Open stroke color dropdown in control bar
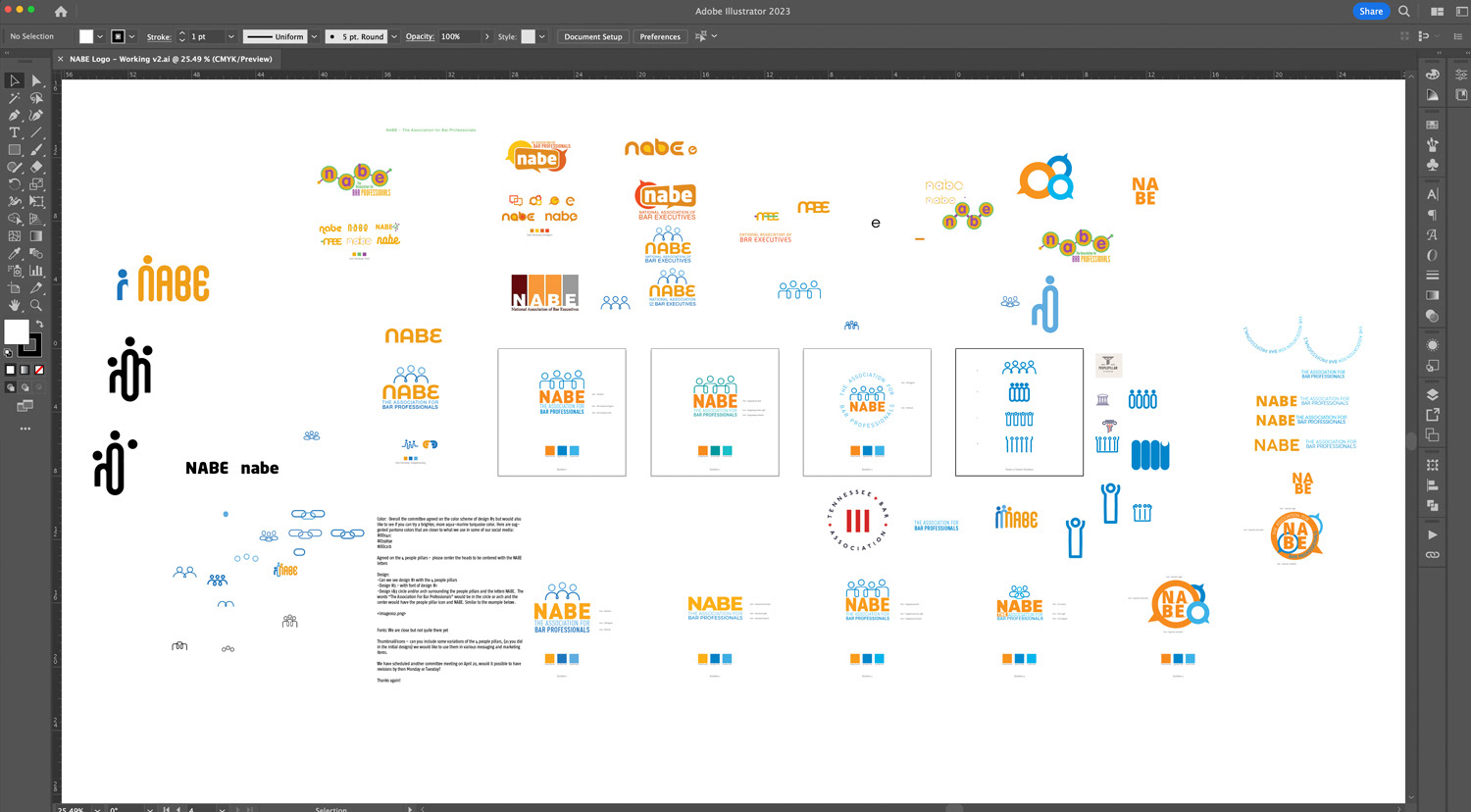Image resolution: width=1471 pixels, height=812 pixels. [x=132, y=36]
